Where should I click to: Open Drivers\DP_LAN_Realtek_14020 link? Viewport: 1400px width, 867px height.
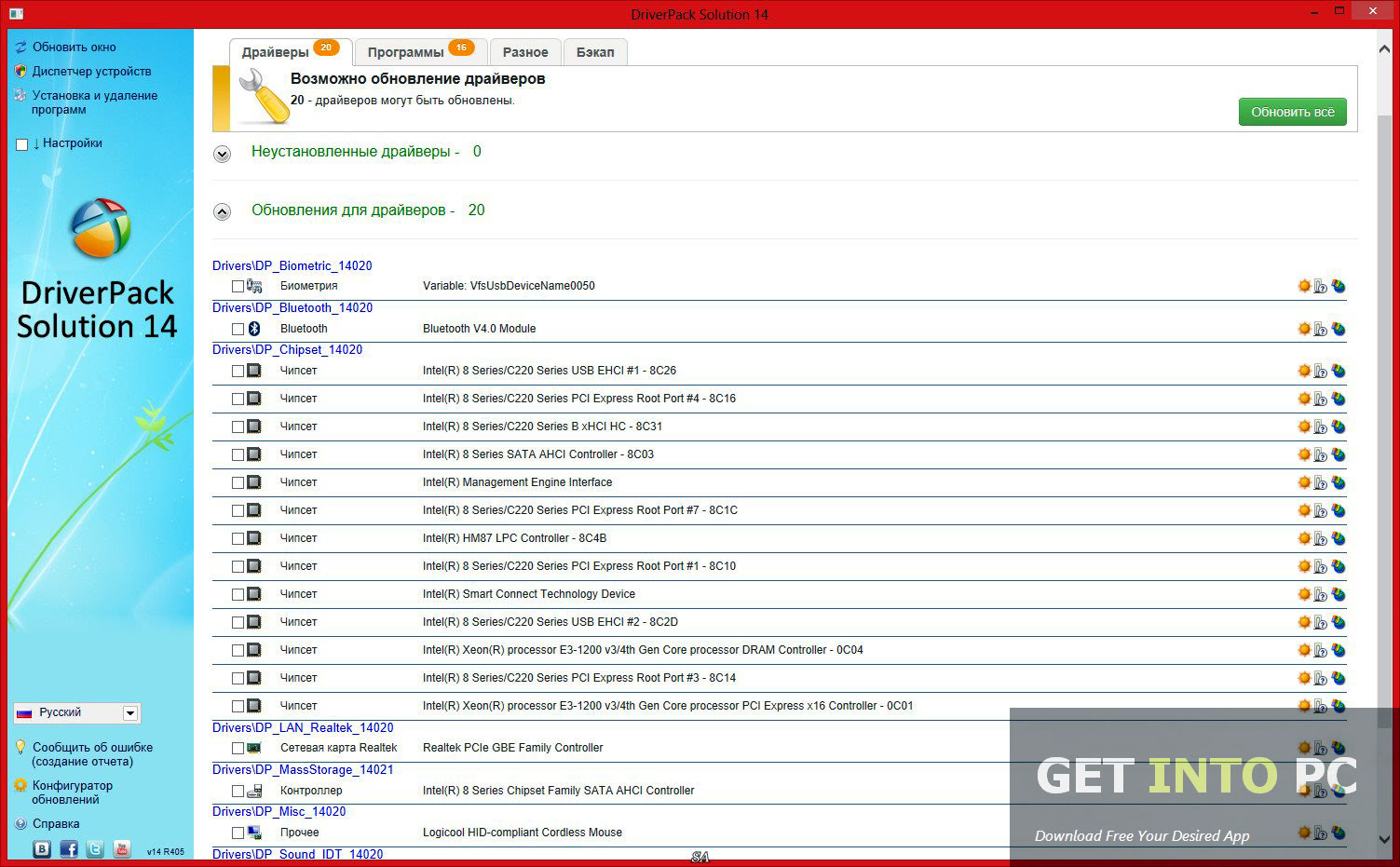click(x=303, y=727)
